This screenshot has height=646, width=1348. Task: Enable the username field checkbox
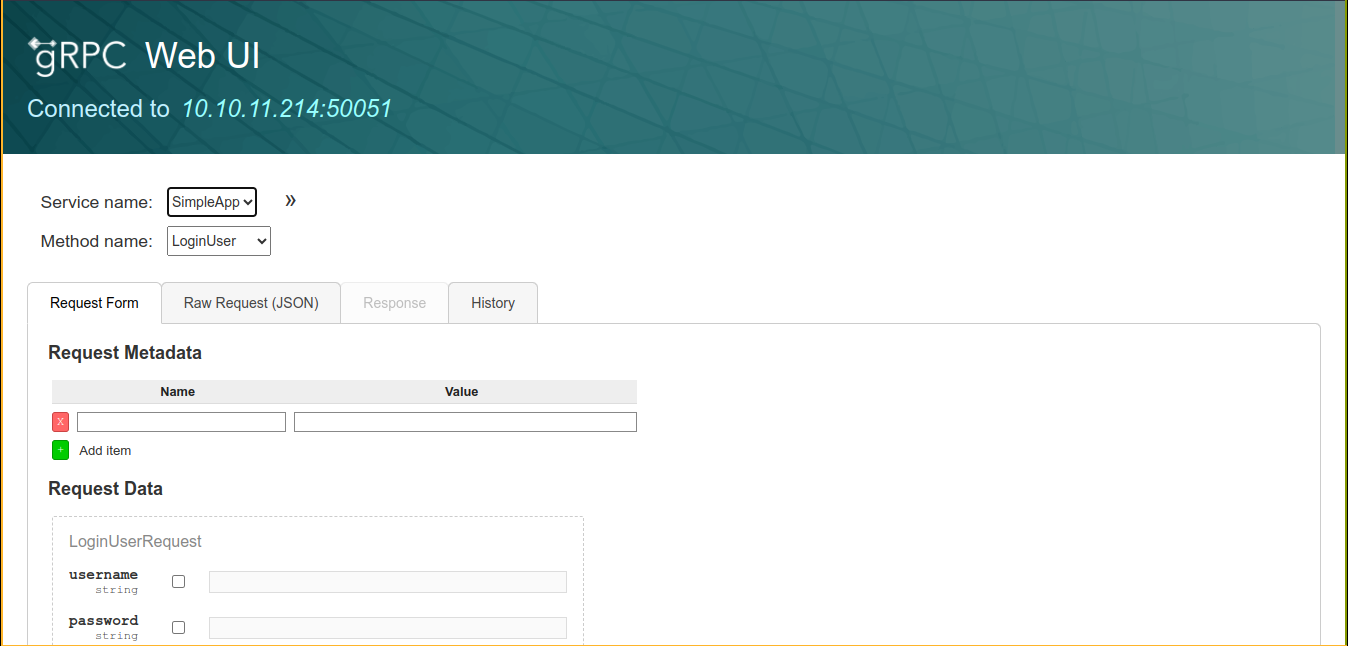[178, 582]
